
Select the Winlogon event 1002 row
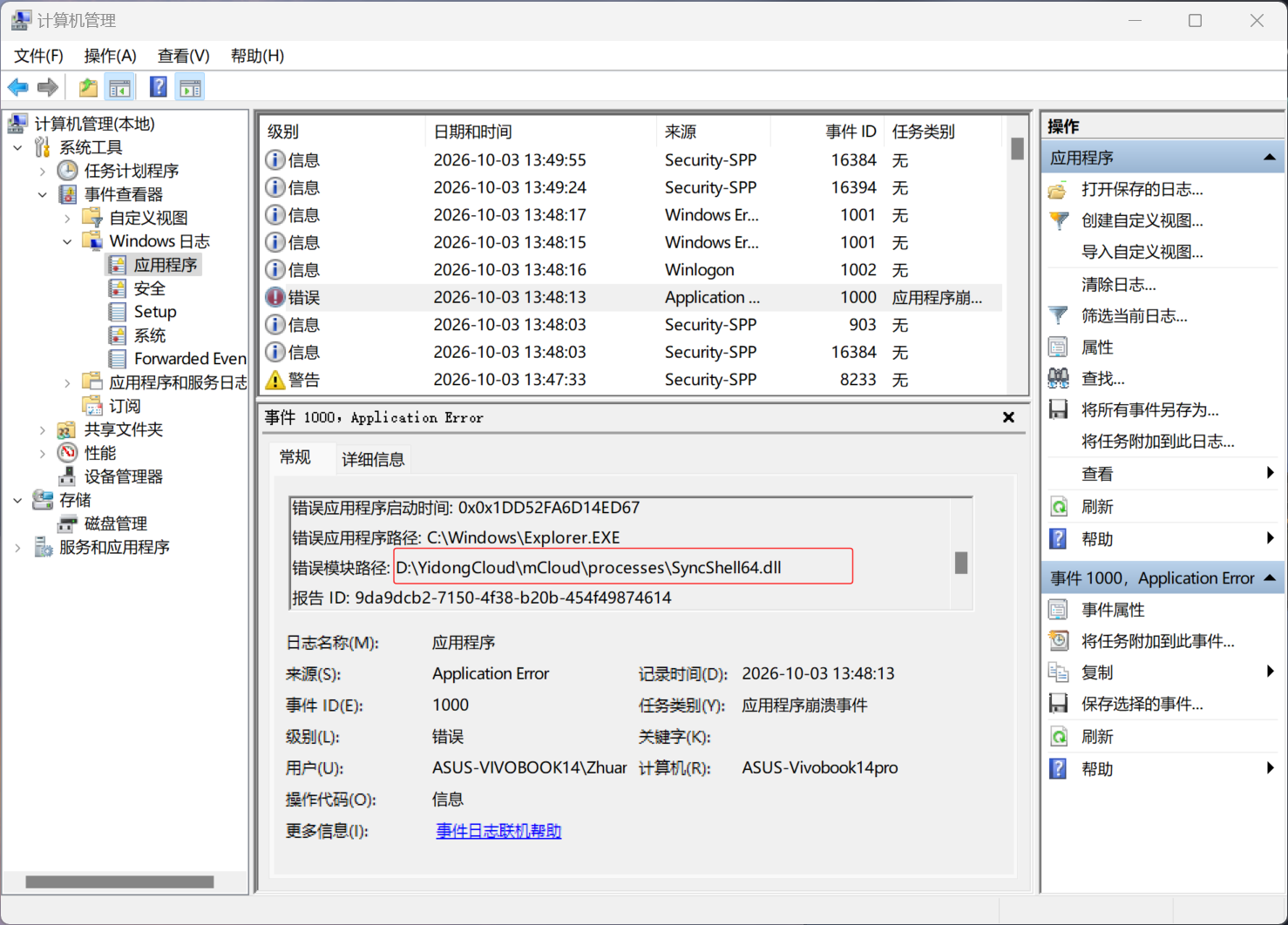[x=633, y=270]
